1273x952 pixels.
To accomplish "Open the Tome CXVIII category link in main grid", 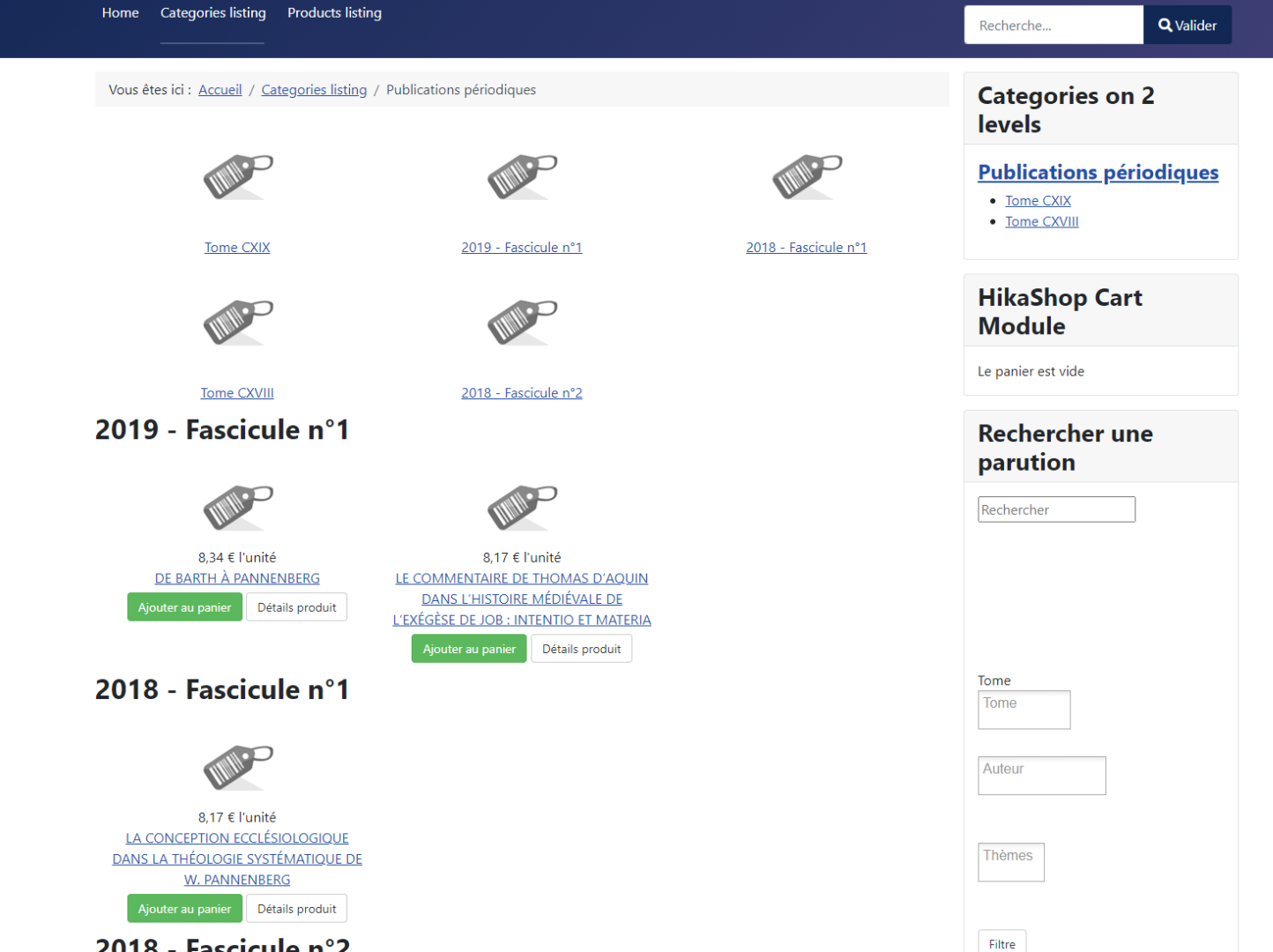I will [237, 393].
